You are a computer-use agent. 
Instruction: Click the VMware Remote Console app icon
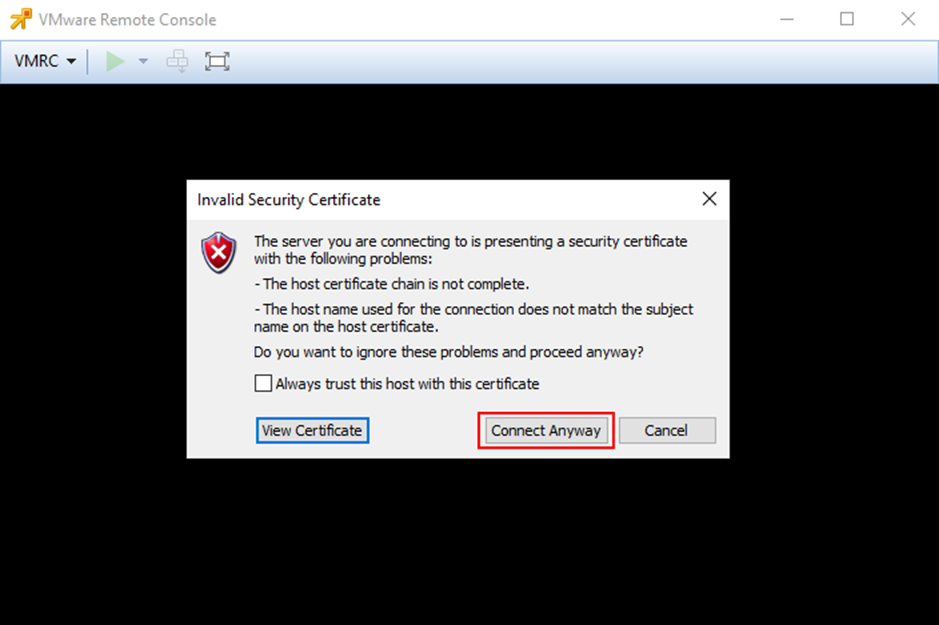(x=21, y=19)
